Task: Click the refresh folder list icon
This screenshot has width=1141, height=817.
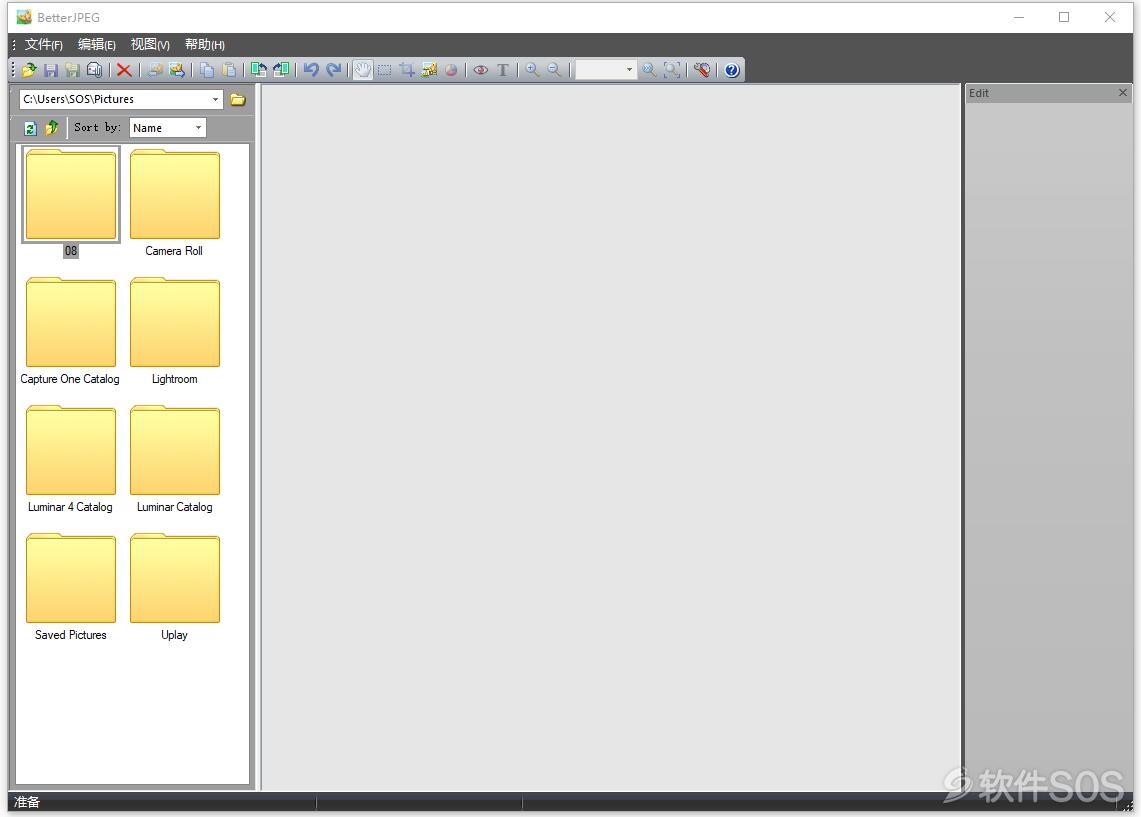Action: tap(31, 128)
